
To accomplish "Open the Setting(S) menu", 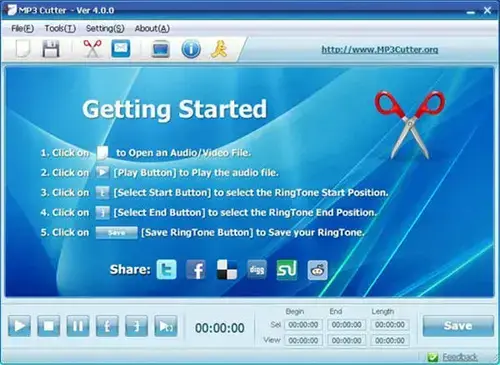I will [x=105, y=29].
